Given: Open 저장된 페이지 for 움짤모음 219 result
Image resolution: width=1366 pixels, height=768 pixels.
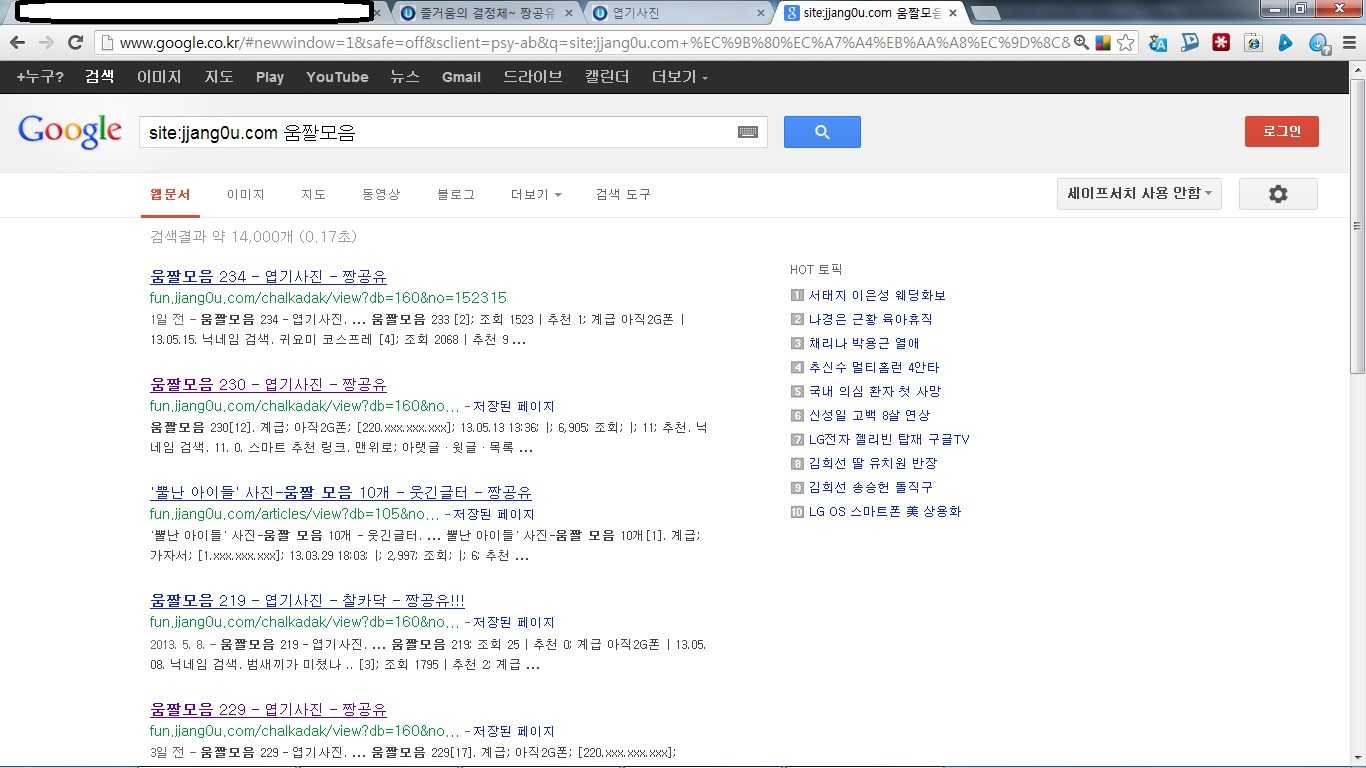Looking at the screenshot, I should (x=514, y=623).
